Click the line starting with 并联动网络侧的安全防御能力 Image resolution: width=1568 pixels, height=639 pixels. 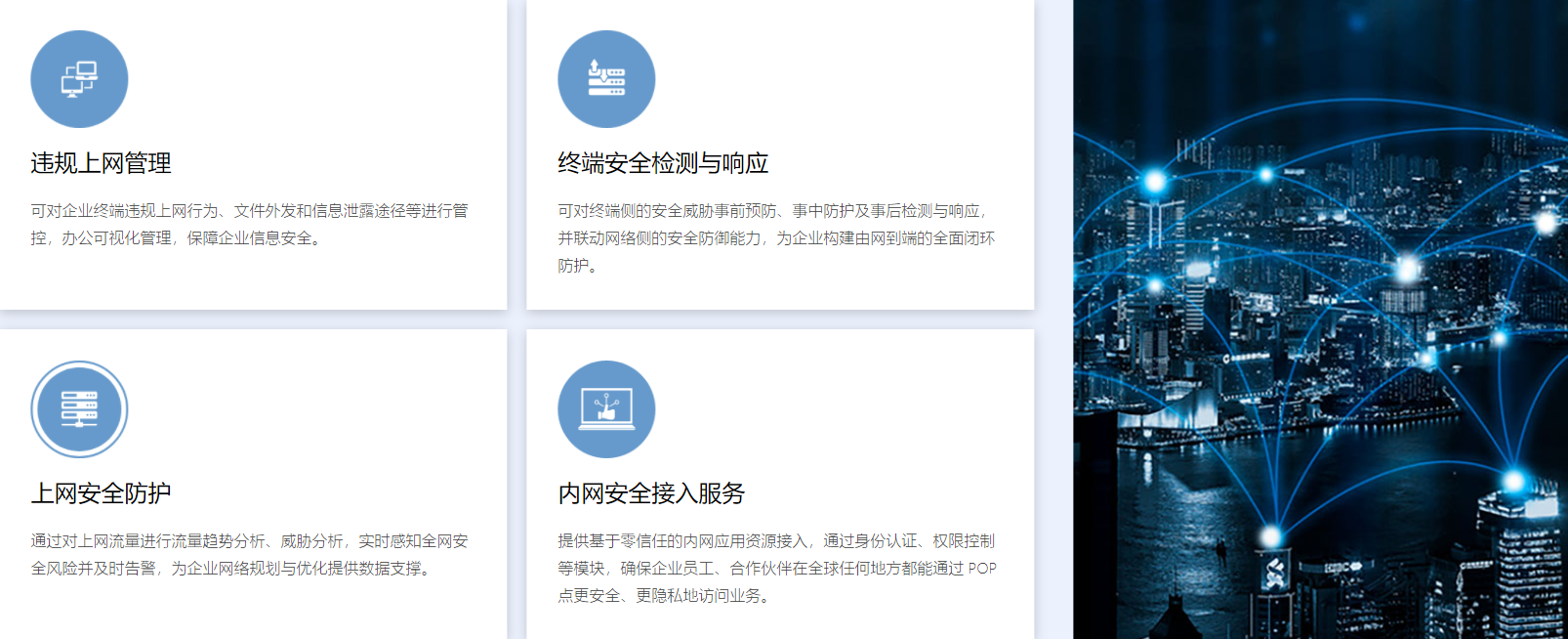tap(776, 238)
